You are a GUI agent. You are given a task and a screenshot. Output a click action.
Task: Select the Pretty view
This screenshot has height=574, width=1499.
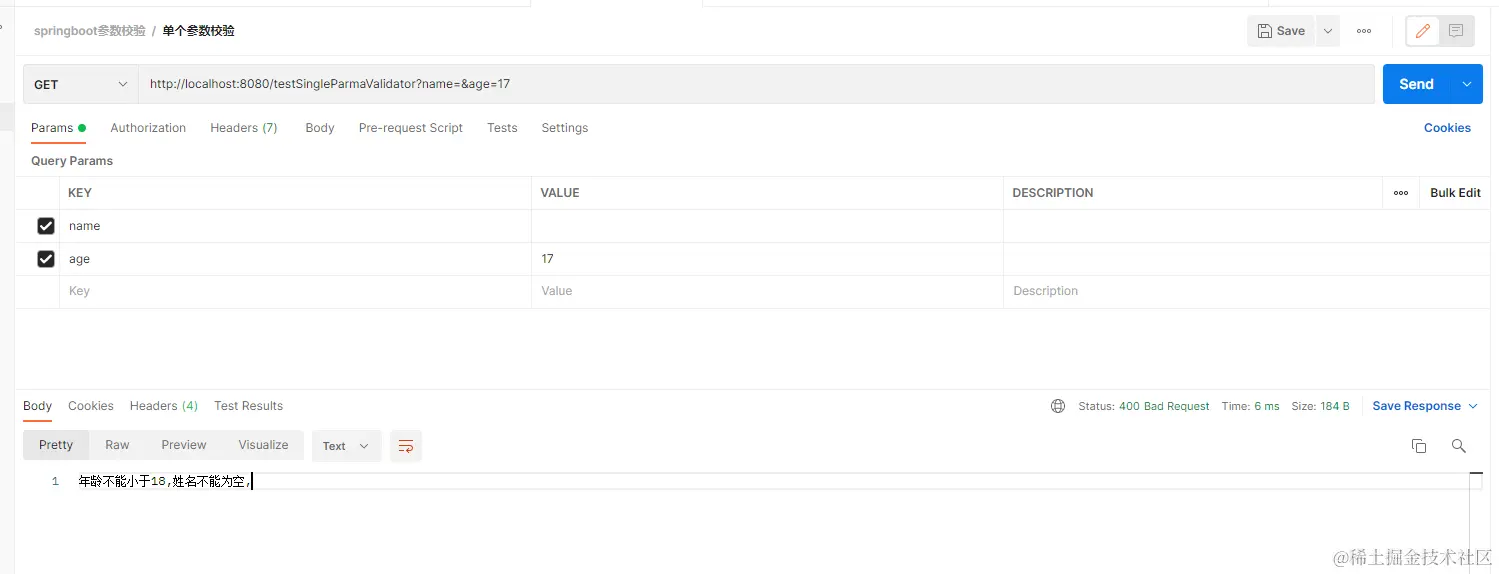pyautogui.click(x=56, y=445)
